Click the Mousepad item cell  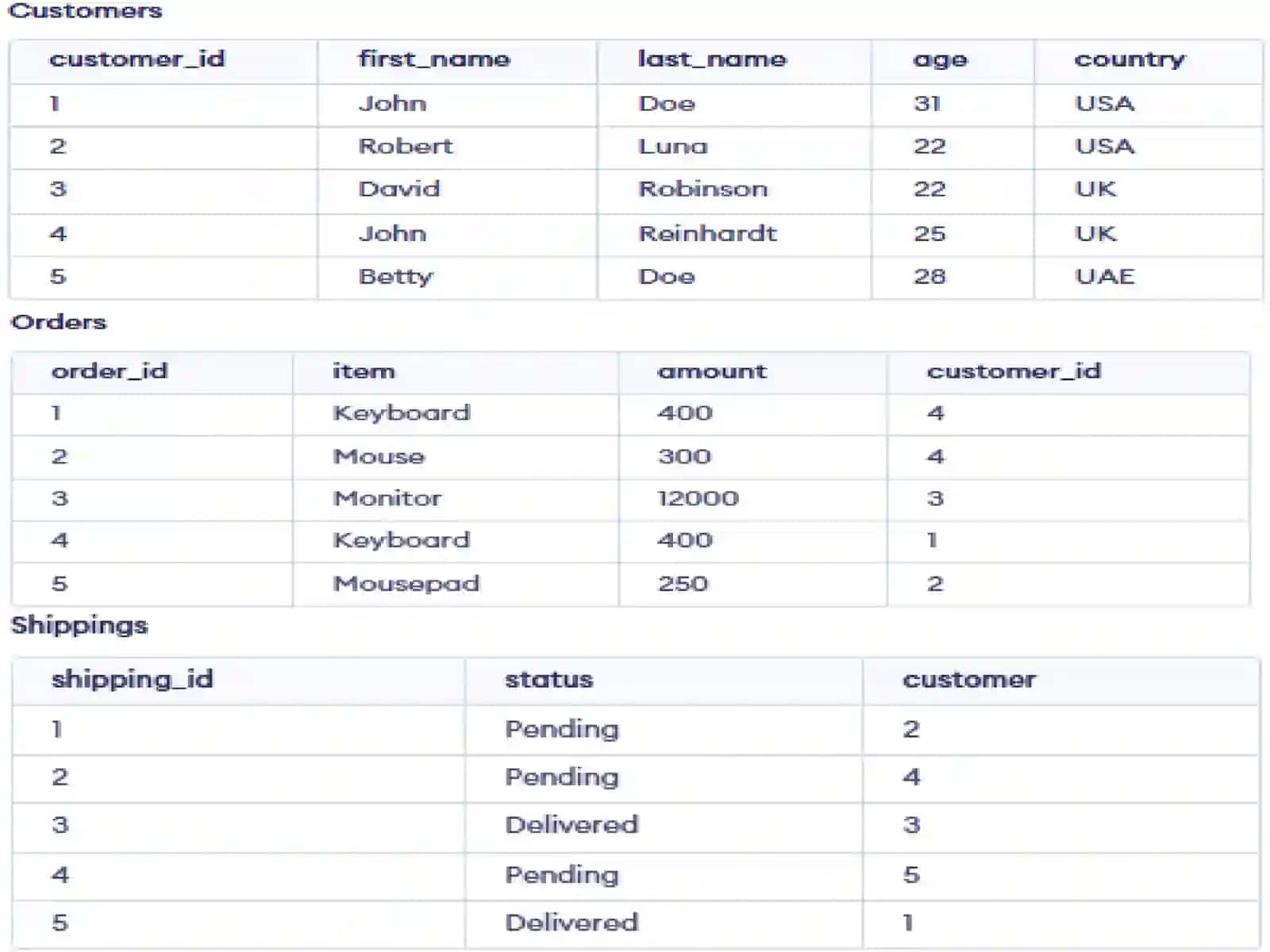[406, 584]
